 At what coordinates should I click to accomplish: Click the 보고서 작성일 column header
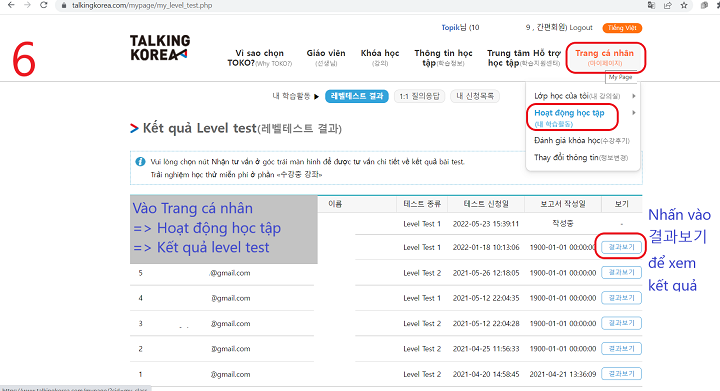[562, 204]
